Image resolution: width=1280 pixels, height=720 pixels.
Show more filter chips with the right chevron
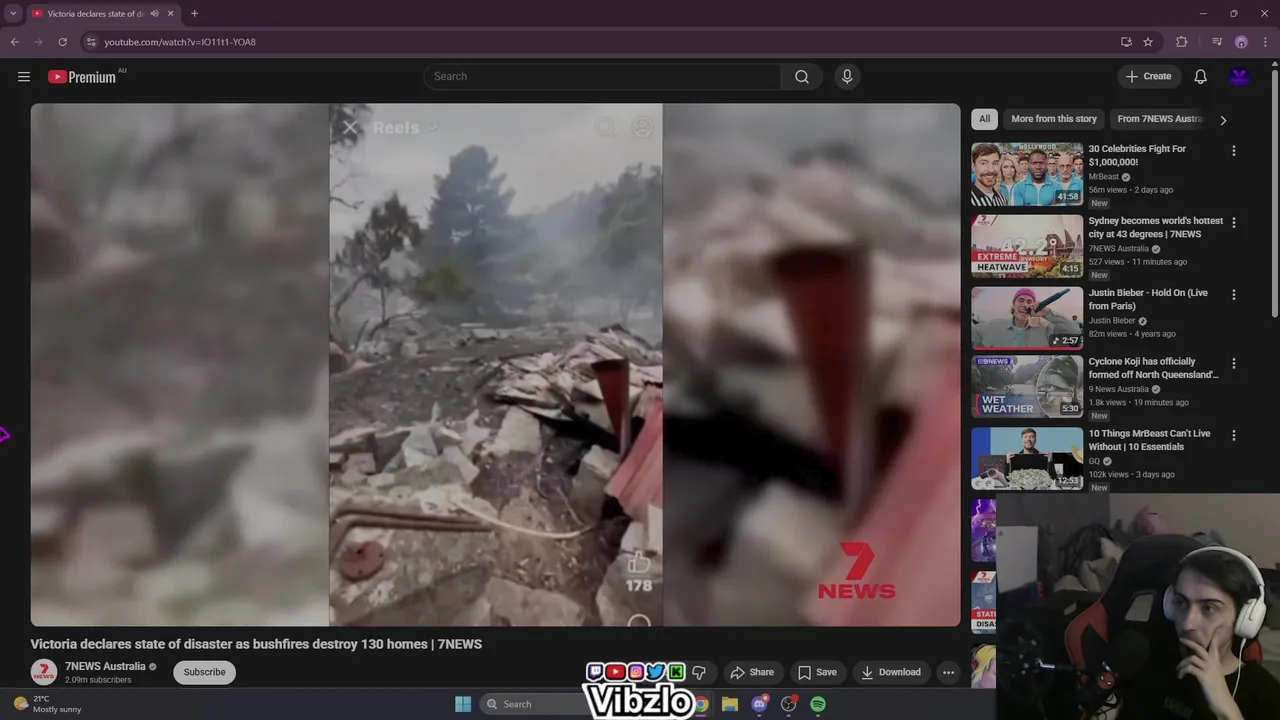pos(1222,120)
